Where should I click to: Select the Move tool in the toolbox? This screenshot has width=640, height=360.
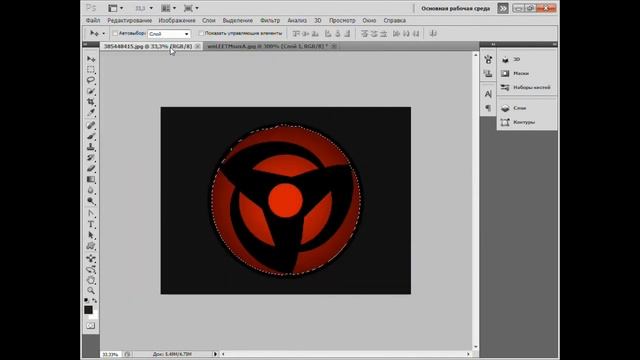pos(91,59)
